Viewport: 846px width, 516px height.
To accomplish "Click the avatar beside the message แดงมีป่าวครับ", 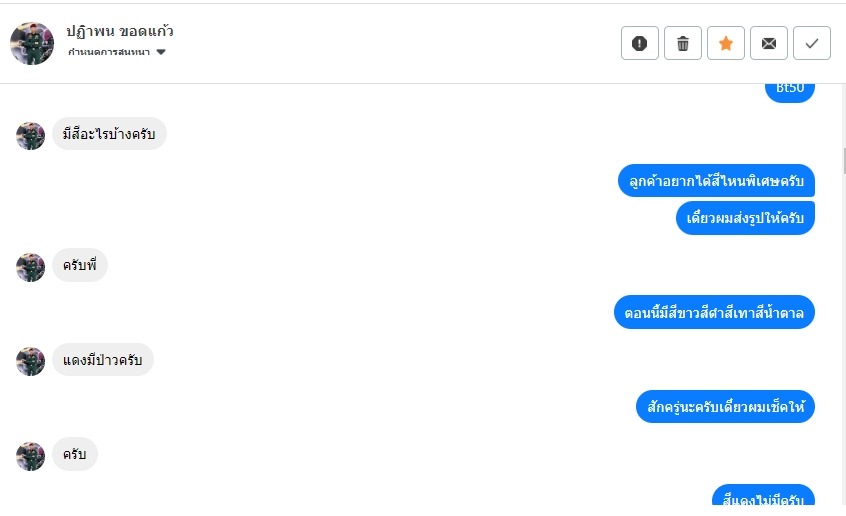I will 31,361.
